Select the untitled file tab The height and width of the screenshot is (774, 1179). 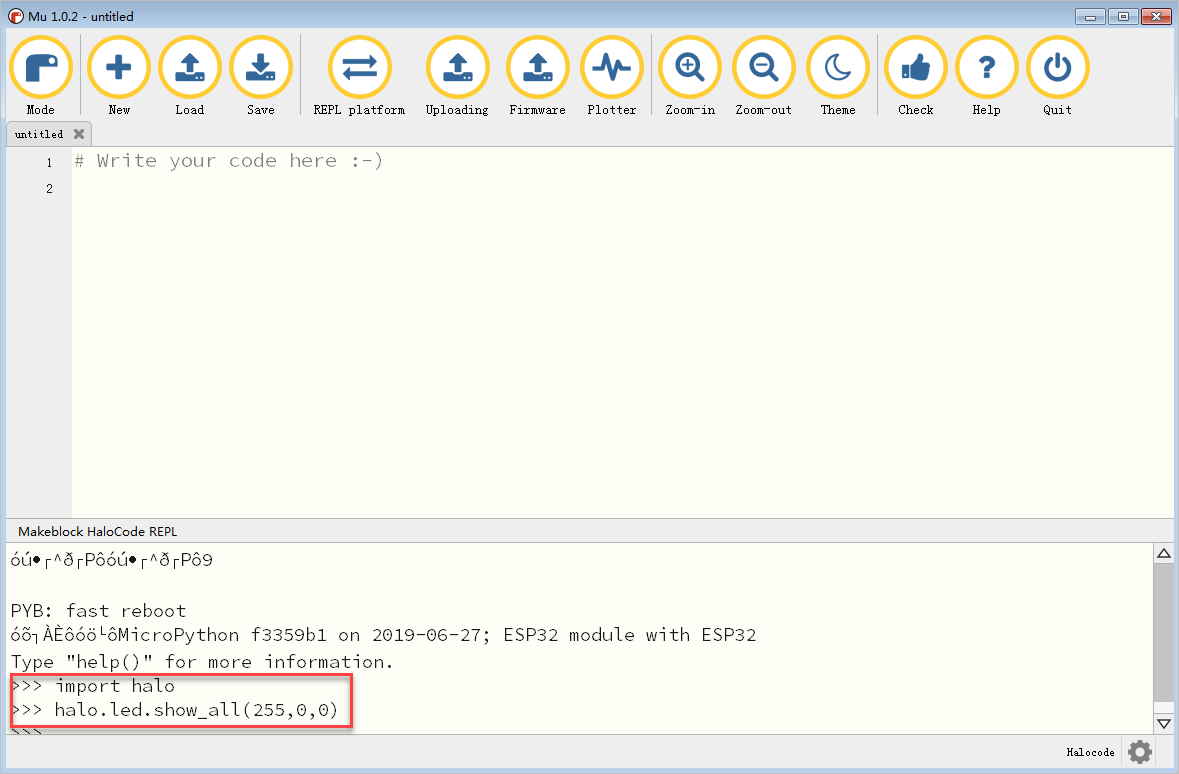[39, 134]
